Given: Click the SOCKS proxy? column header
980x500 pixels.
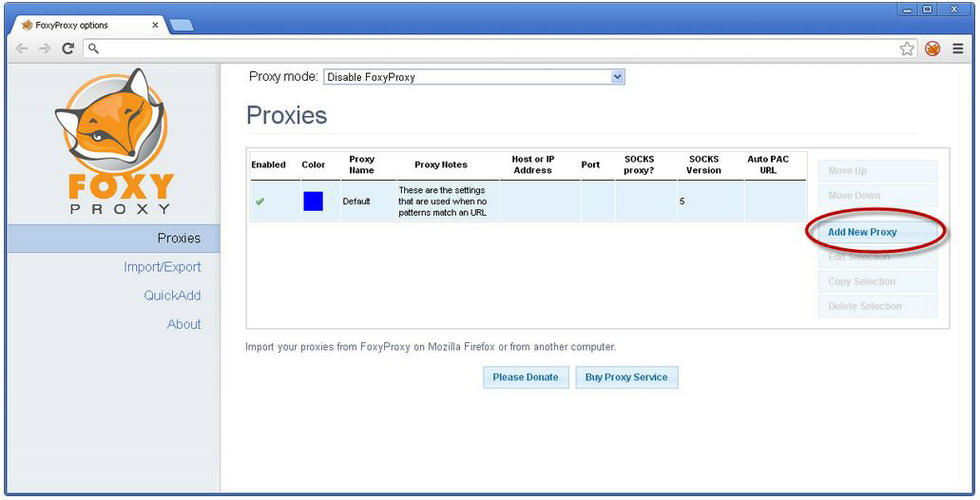Looking at the screenshot, I should 639,164.
